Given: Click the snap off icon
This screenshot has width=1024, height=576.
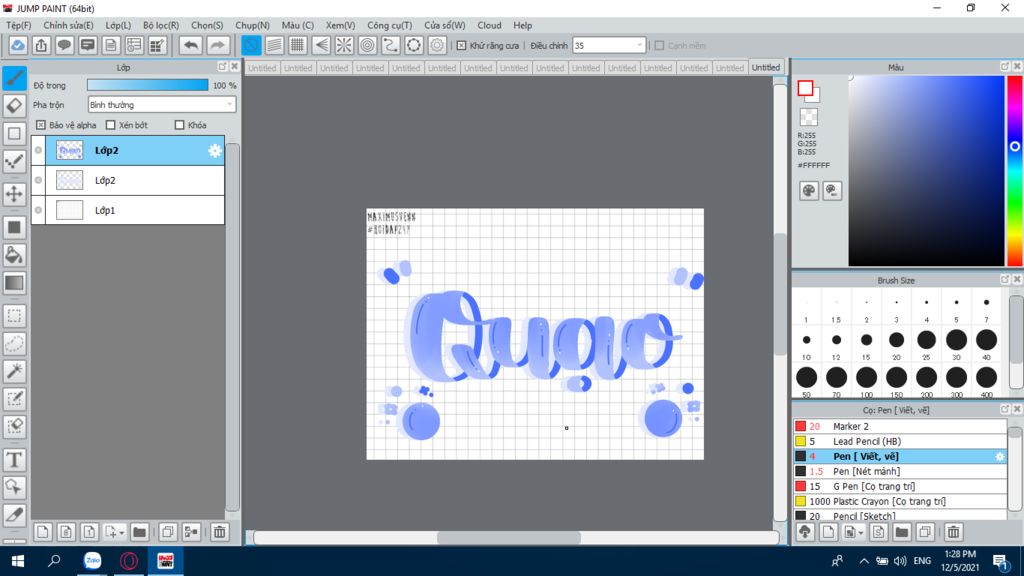Looking at the screenshot, I should (251, 45).
